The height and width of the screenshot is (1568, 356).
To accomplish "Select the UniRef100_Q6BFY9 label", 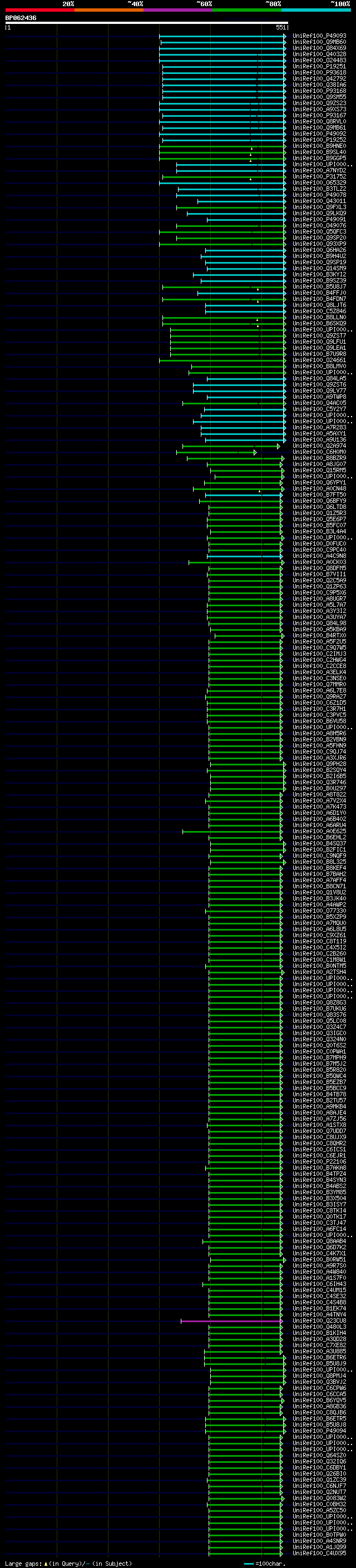I will tap(319, 501).
